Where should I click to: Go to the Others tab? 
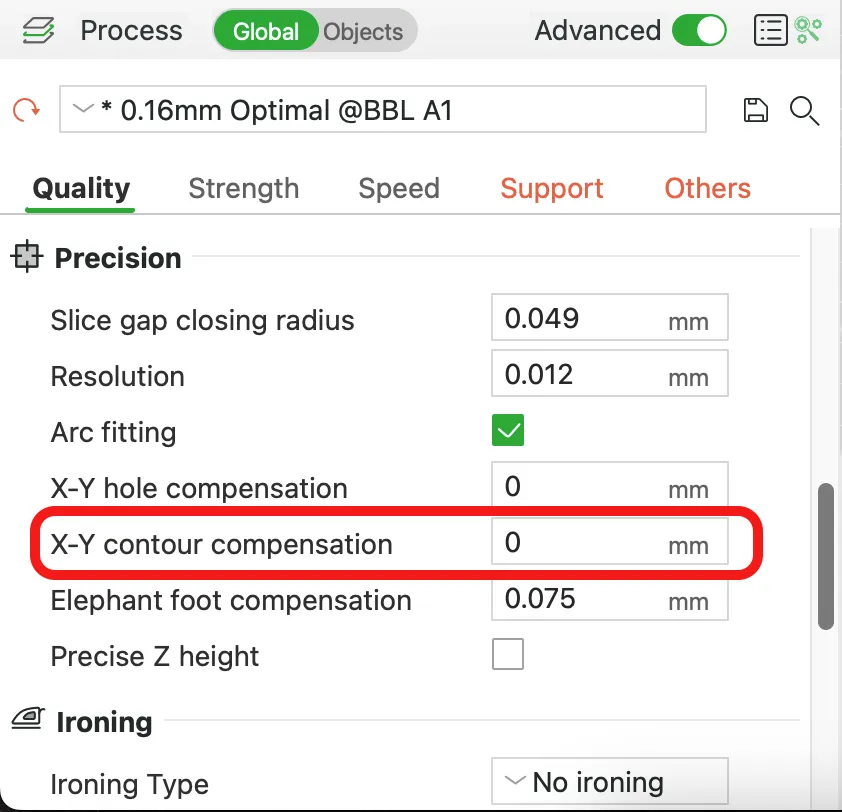pos(707,188)
